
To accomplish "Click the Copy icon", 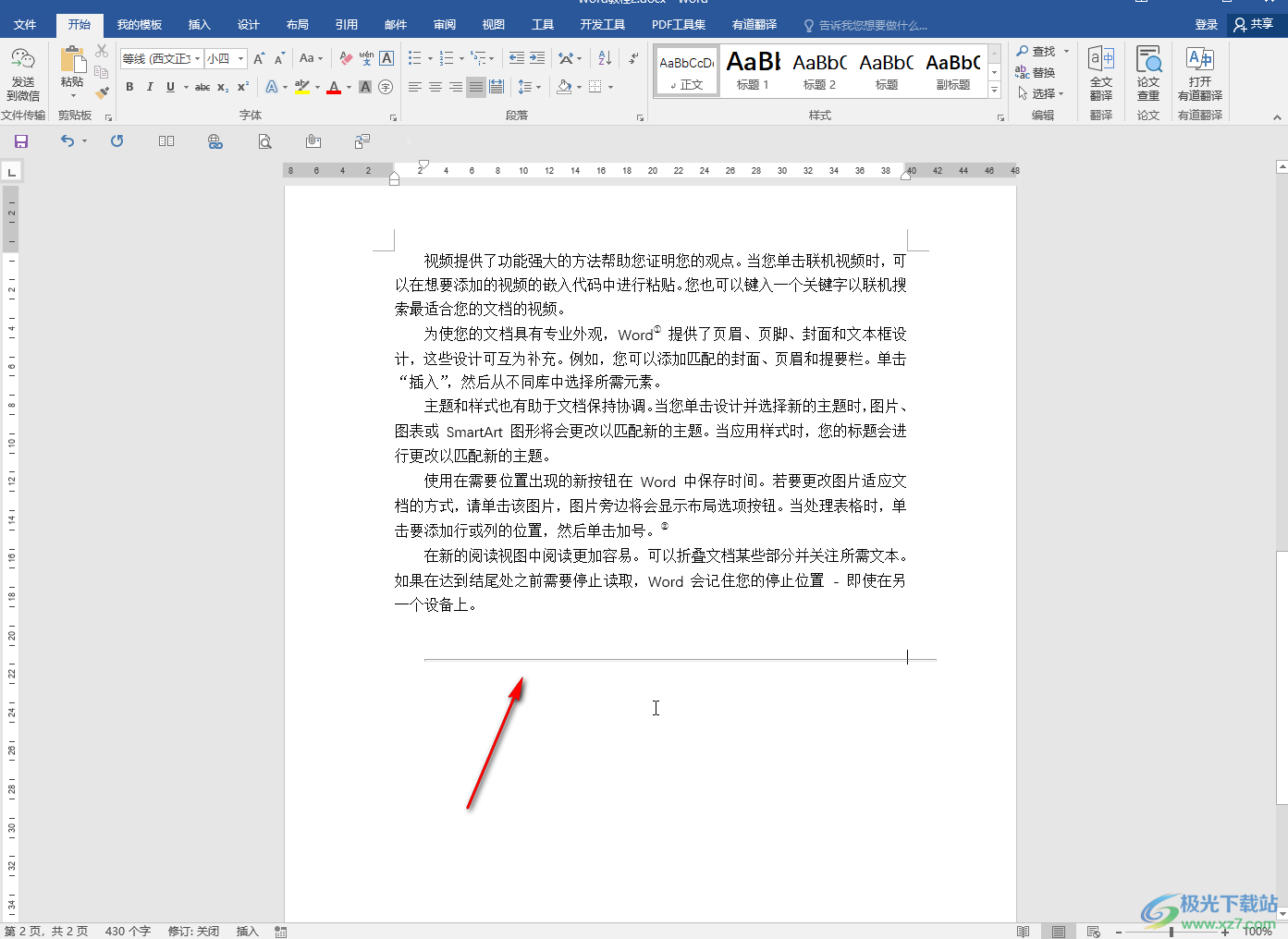I will (x=102, y=71).
